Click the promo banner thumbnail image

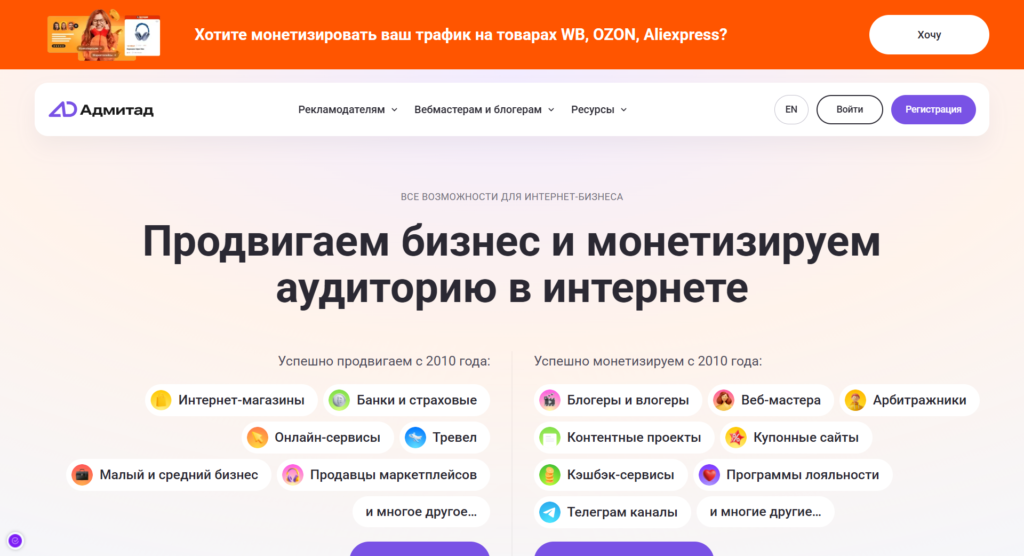coord(104,35)
